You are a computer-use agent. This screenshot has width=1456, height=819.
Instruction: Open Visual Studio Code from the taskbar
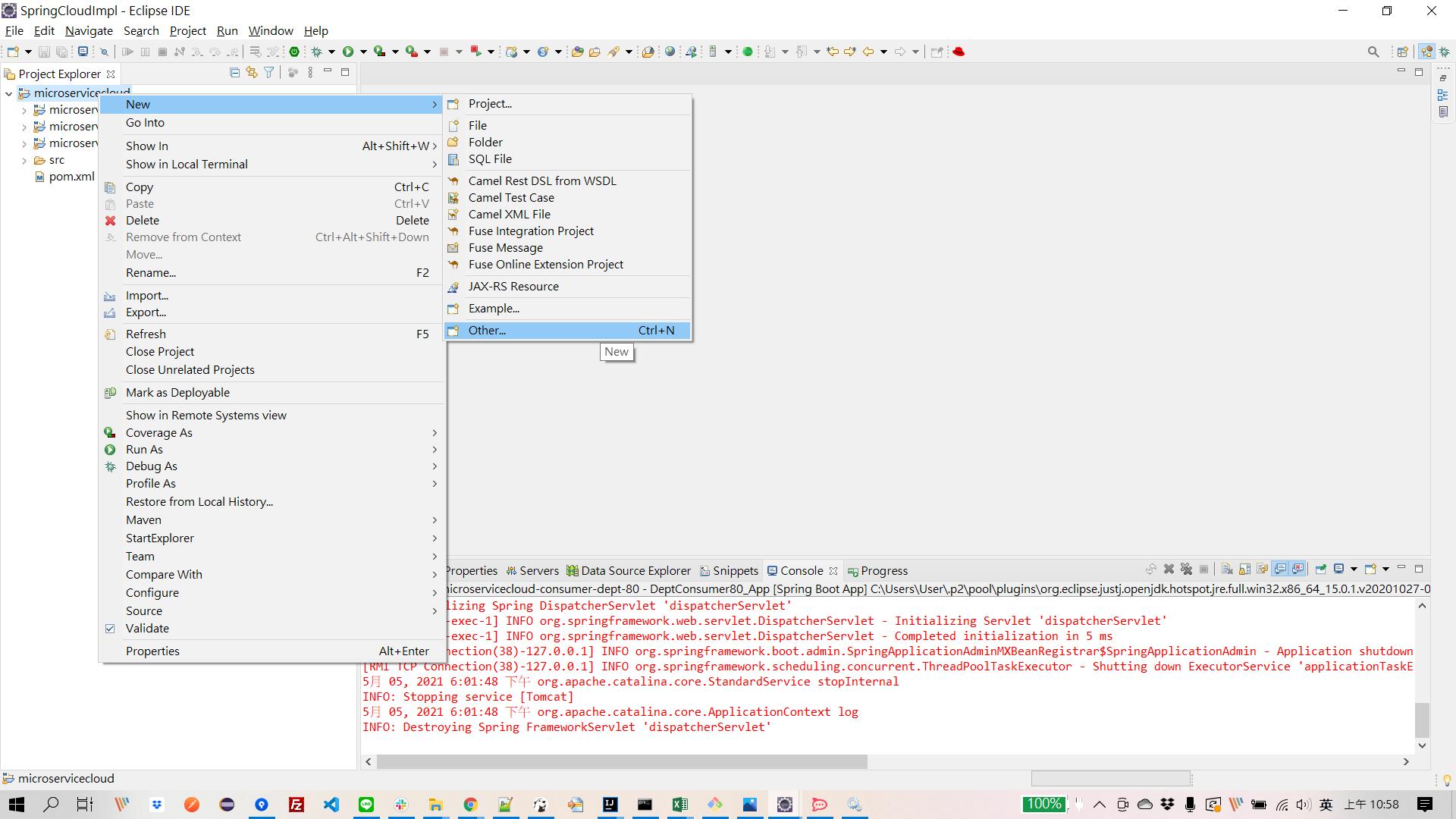point(331,805)
